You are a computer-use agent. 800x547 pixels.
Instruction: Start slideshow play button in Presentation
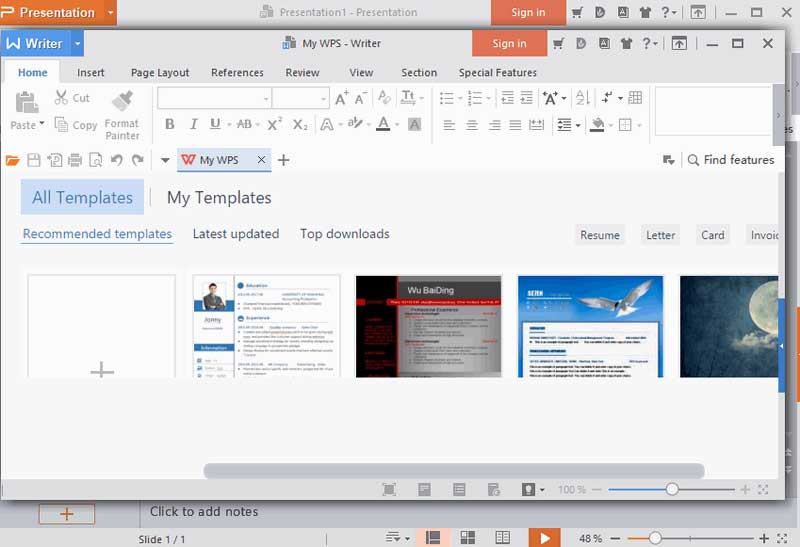(x=544, y=538)
